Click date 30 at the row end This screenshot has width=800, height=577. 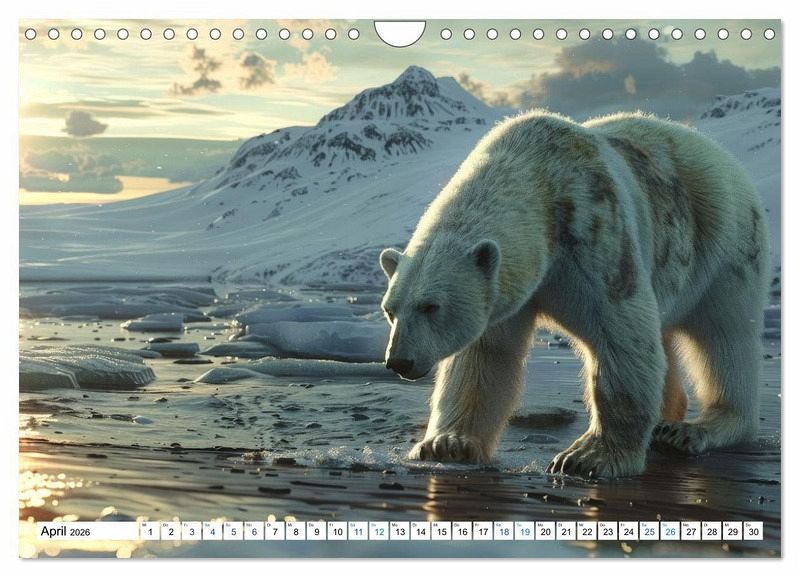coord(752,531)
